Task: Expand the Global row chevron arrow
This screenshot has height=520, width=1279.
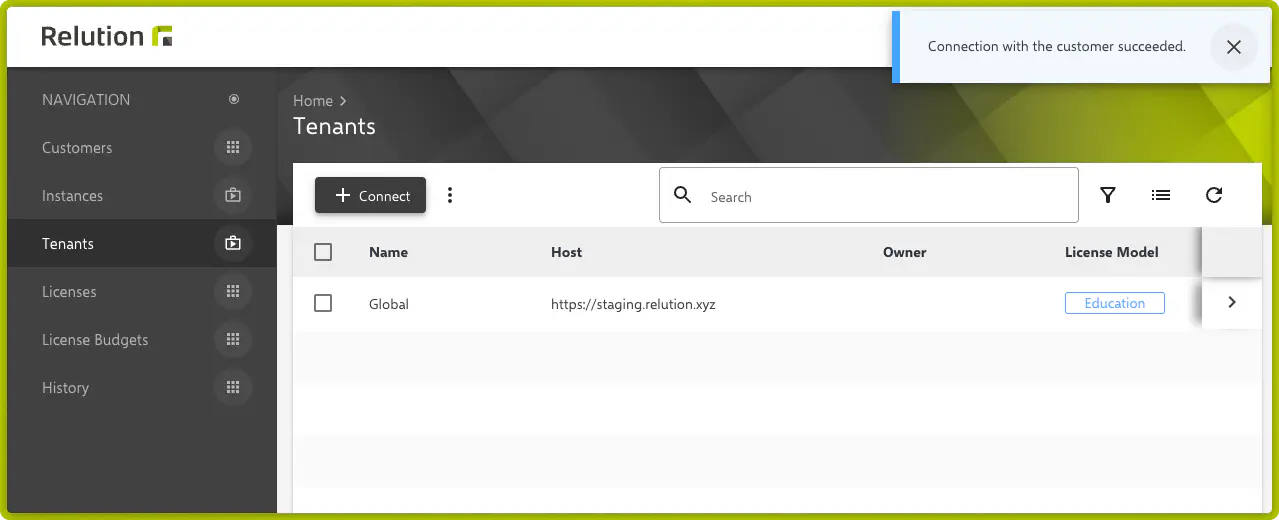Action: coord(1232,302)
